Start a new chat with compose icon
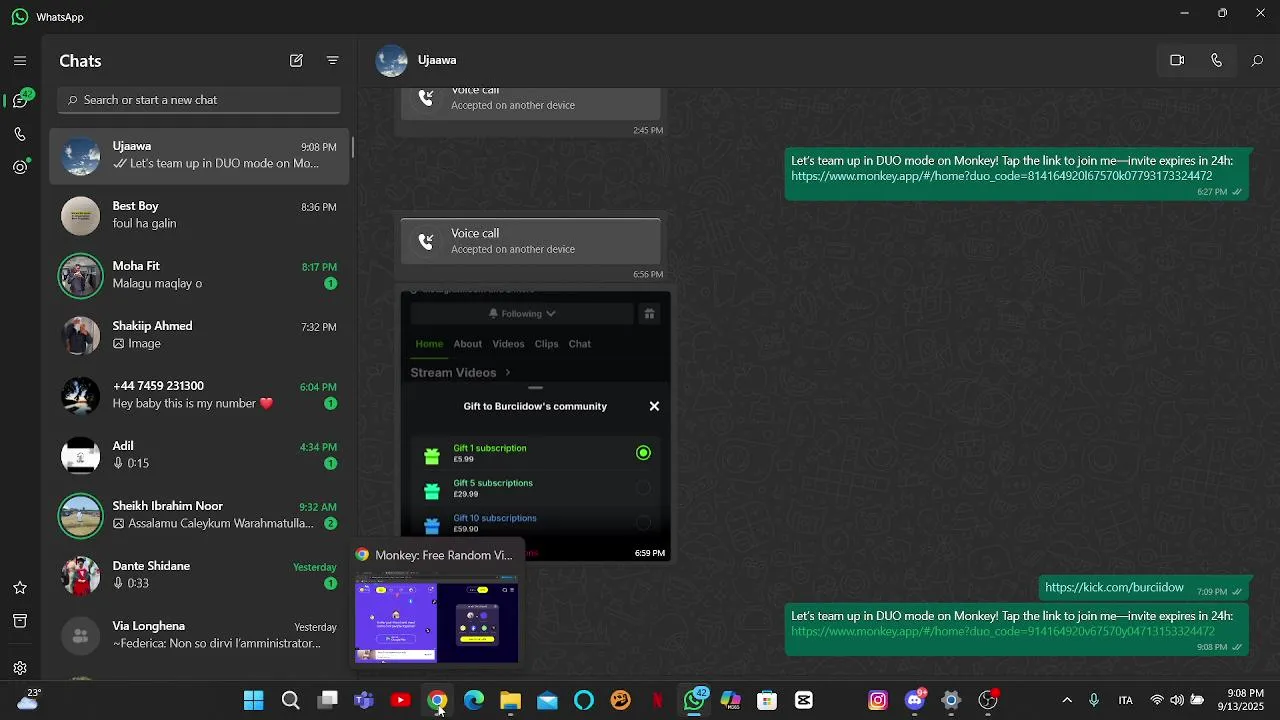The image size is (1280, 720). [296, 61]
